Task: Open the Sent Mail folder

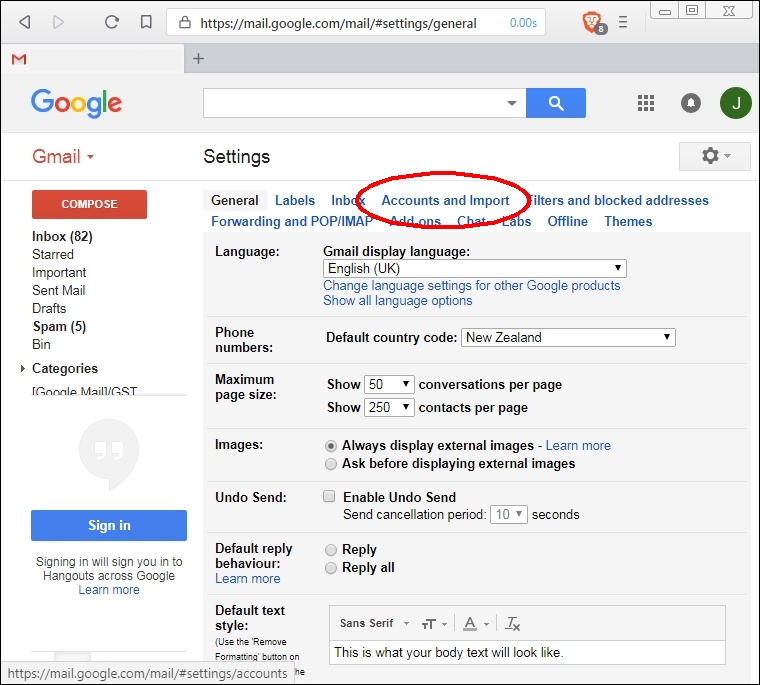Action: tap(58, 290)
